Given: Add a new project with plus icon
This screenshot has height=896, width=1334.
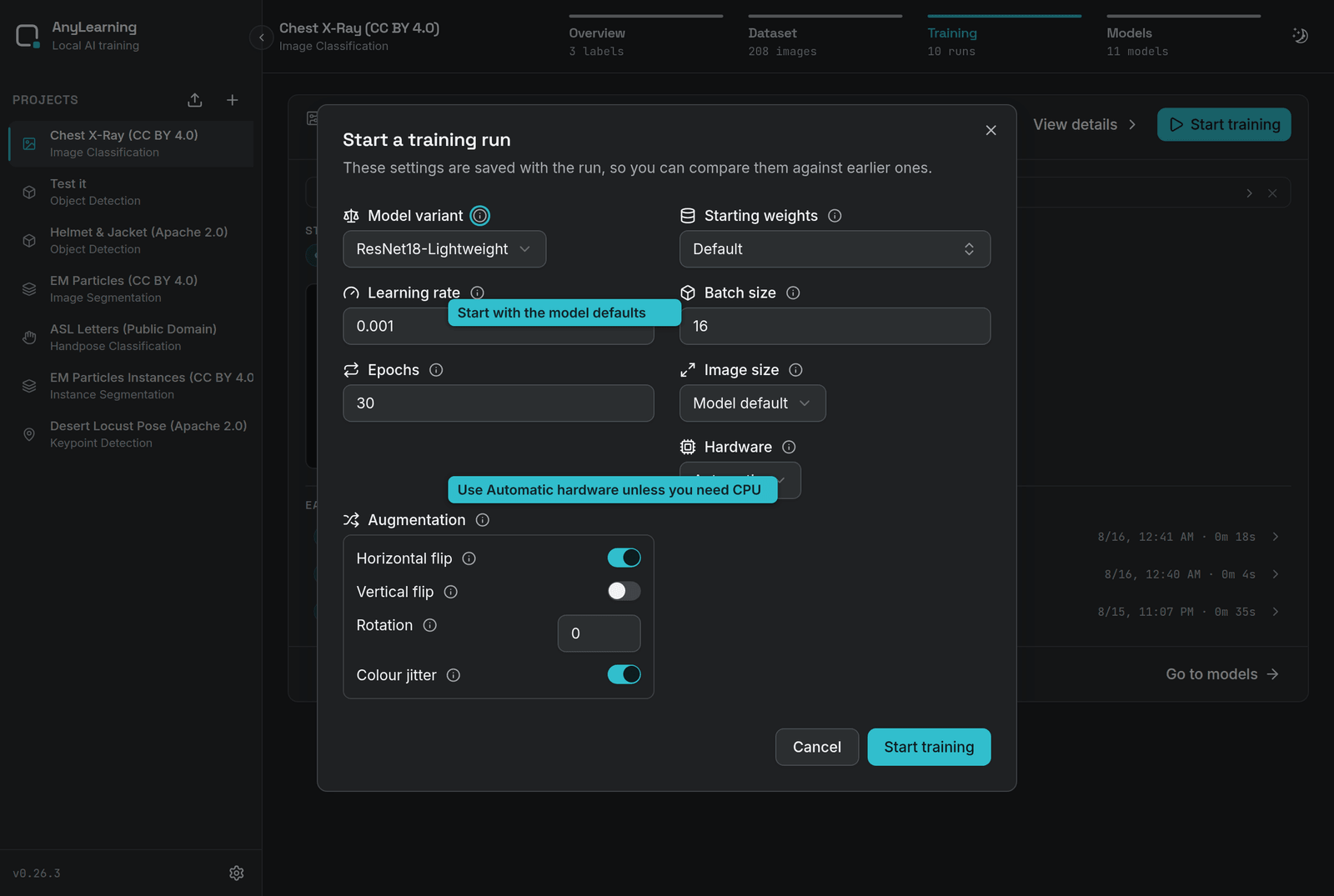Looking at the screenshot, I should [x=233, y=100].
